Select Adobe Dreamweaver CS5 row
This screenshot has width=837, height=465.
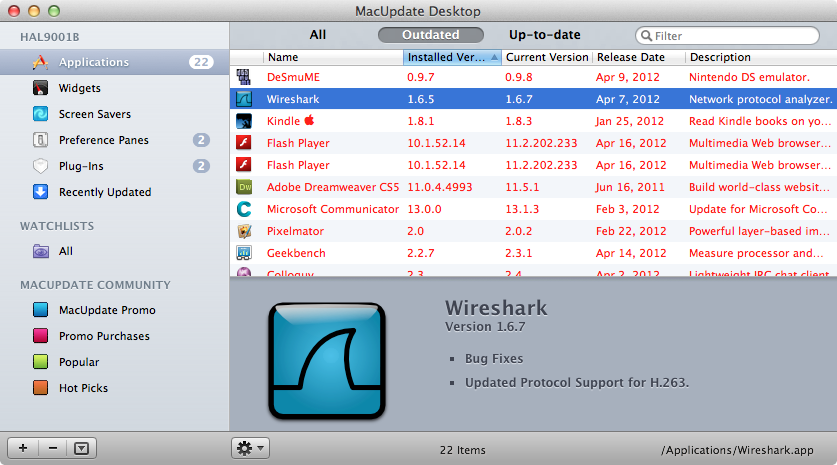pyautogui.click(x=333, y=187)
